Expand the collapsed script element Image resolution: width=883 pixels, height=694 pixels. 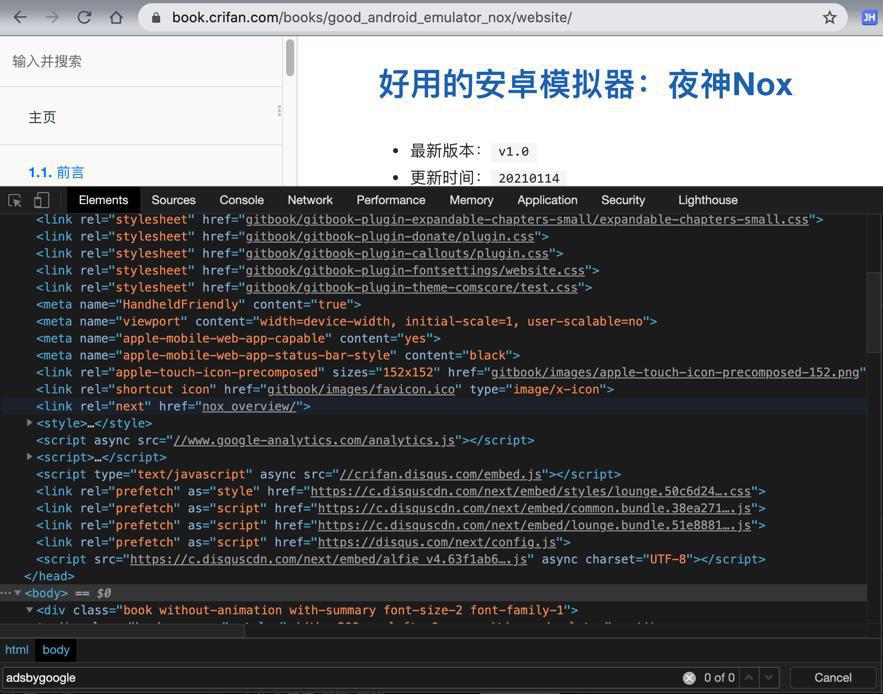coord(29,456)
